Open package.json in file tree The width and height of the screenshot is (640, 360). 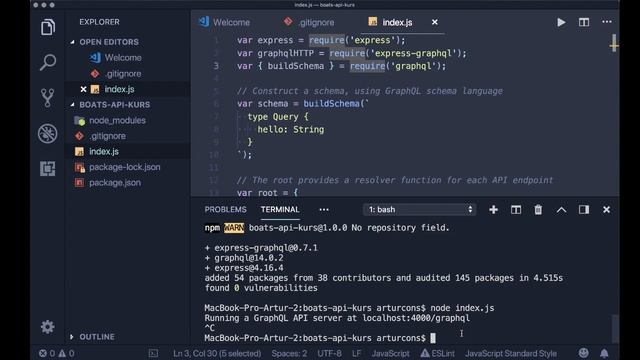point(115,183)
